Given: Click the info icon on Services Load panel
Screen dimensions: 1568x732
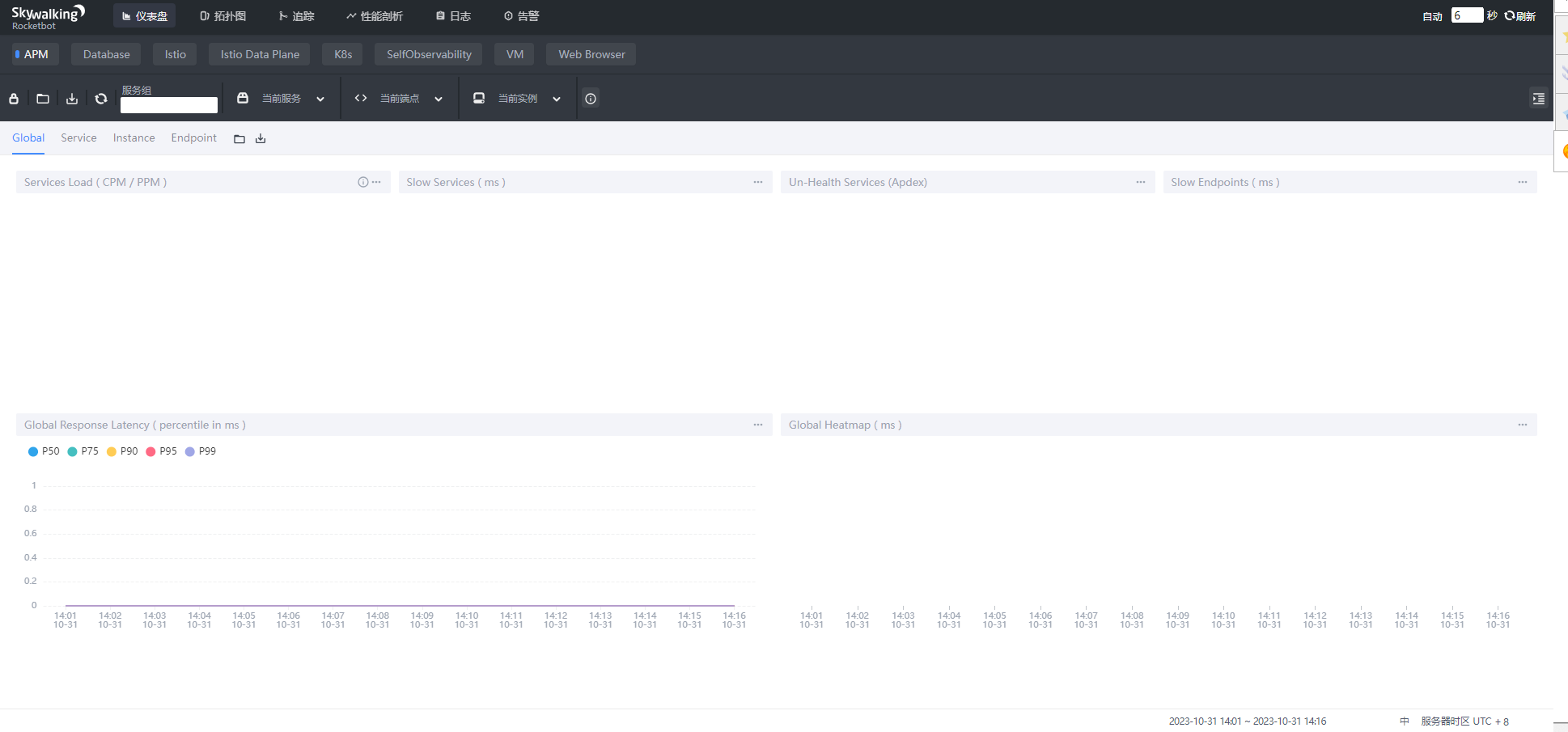Looking at the screenshot, I should pos(363,182).
